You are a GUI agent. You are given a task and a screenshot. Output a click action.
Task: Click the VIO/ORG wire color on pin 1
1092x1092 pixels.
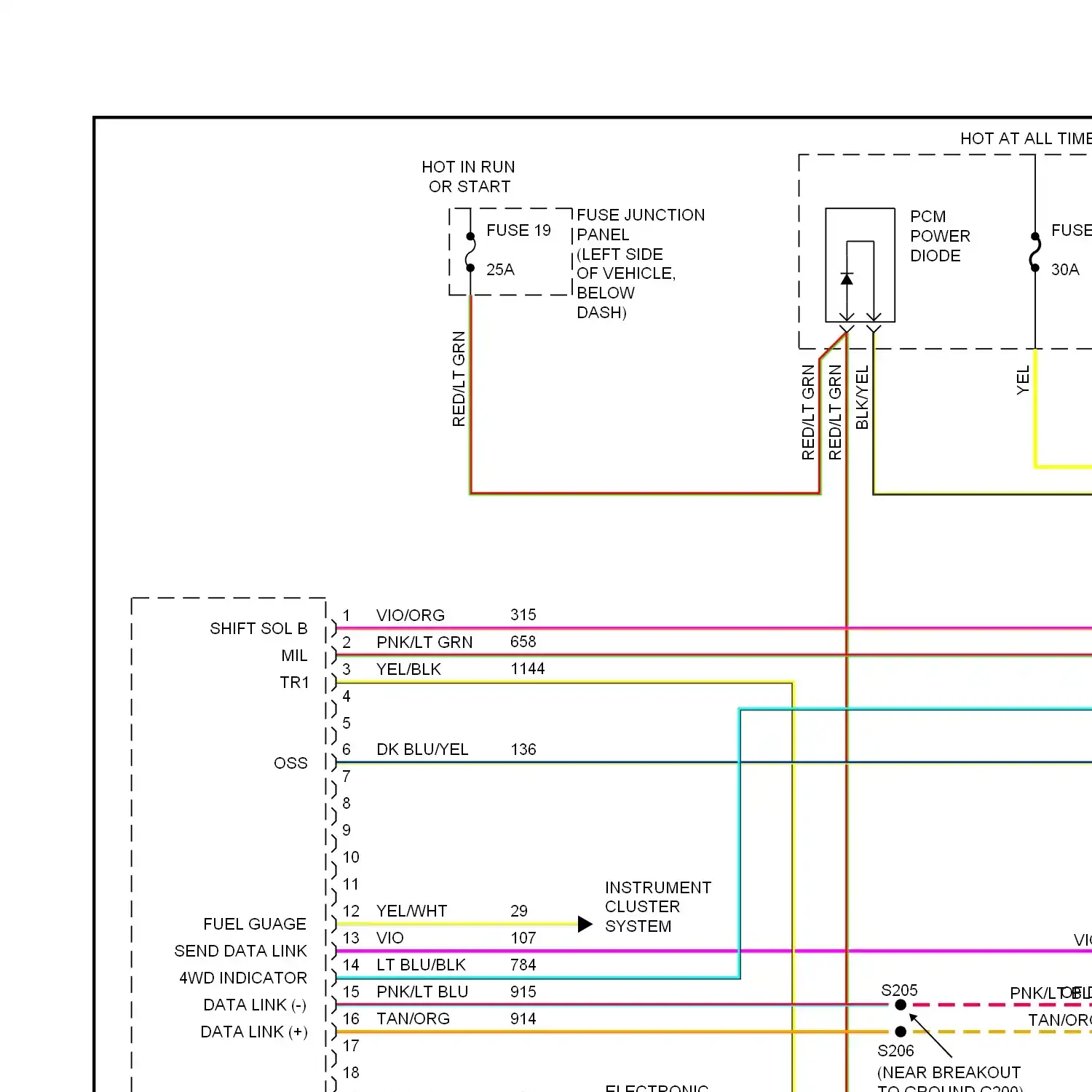411,615
